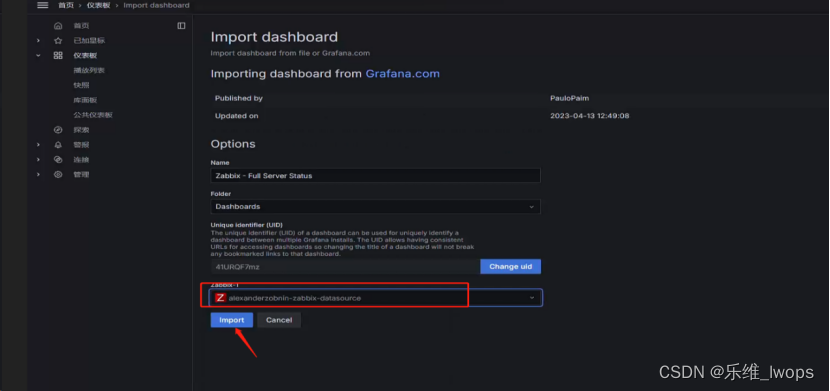This screenshot has width=830, height=391.
Task: Click the Zabbix datasource dropdown arrow
Action: (x=532, y=298)
